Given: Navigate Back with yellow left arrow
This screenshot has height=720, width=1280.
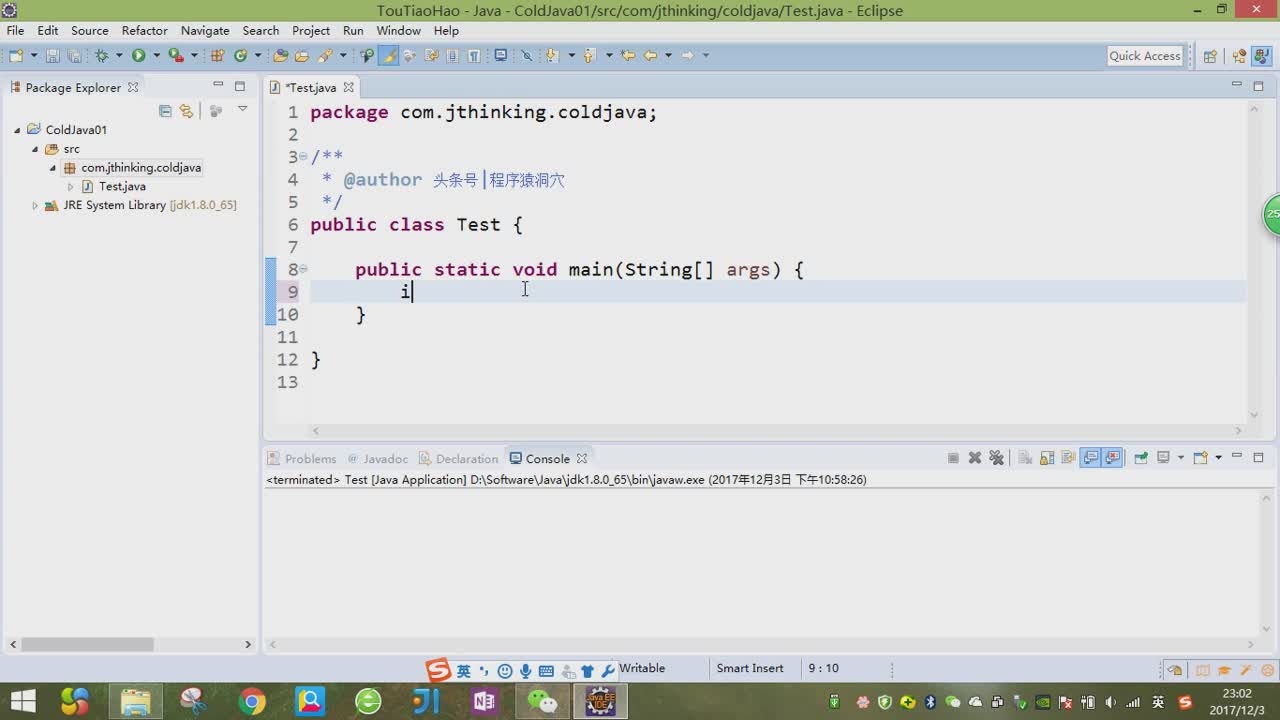Looking at the screenshot, I should pos(650,56).
